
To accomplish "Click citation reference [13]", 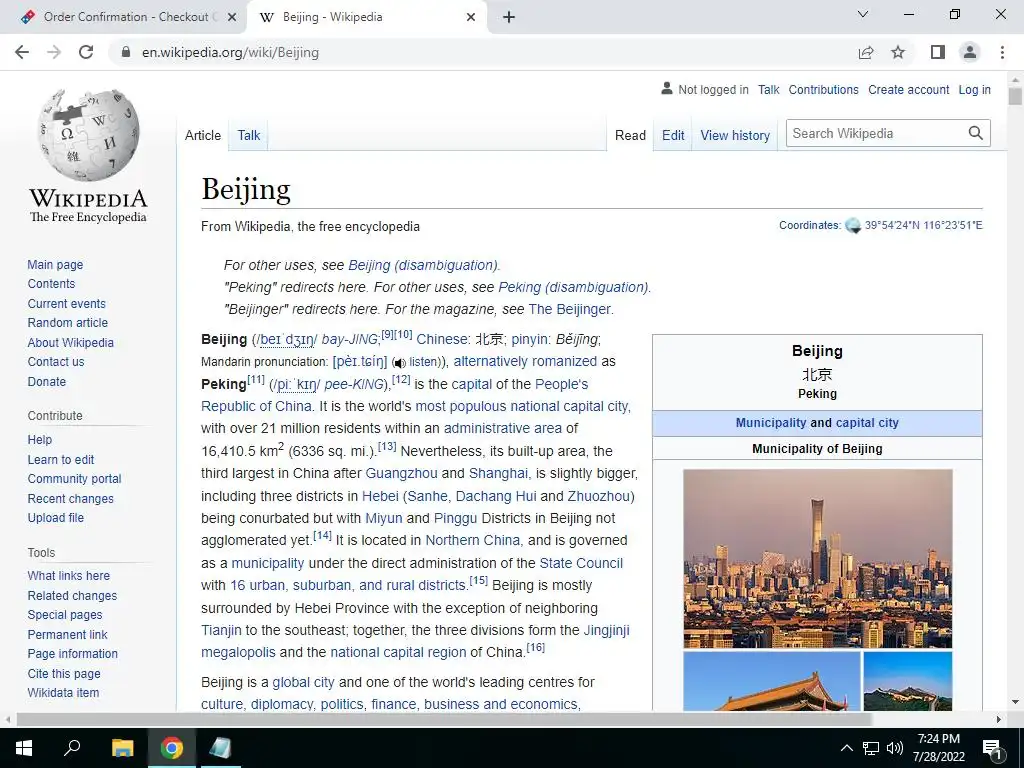I will (387, 446).
